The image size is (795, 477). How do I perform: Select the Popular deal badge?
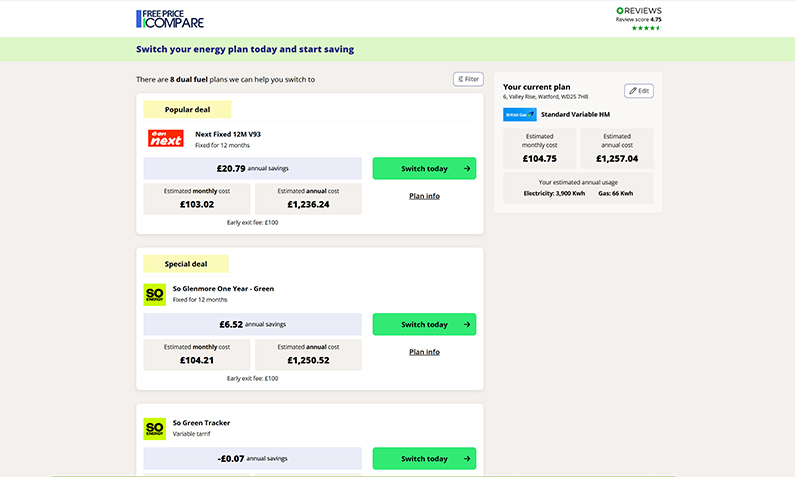tap(187, 110)
